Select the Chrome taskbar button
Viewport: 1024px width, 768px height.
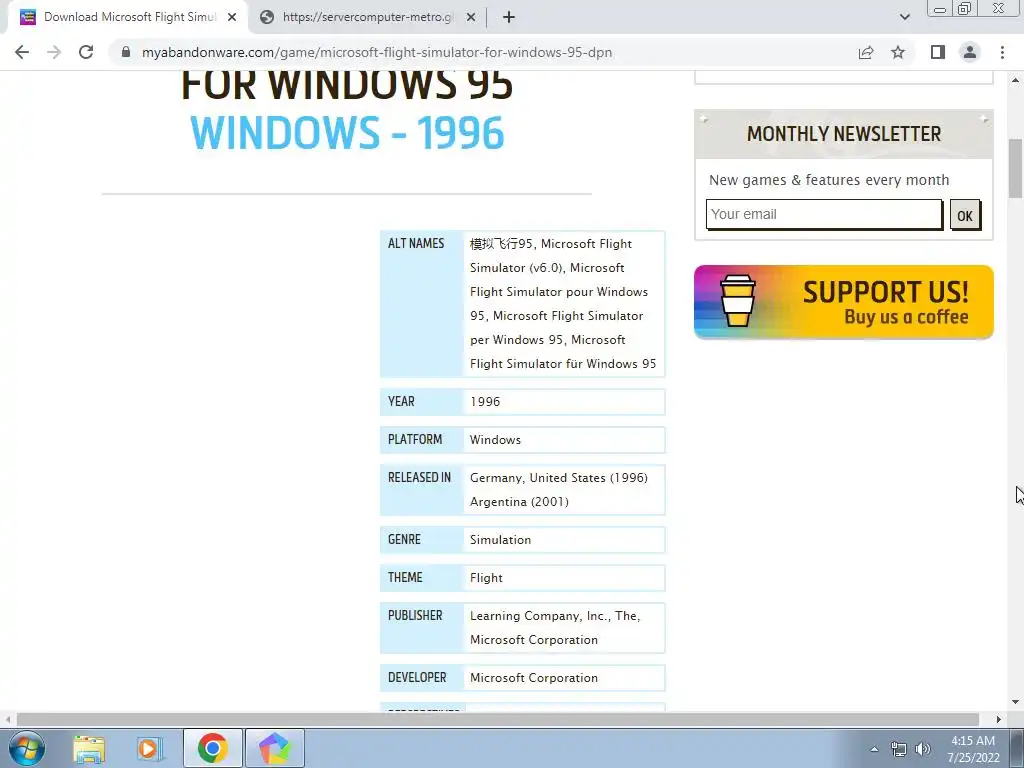212,748
